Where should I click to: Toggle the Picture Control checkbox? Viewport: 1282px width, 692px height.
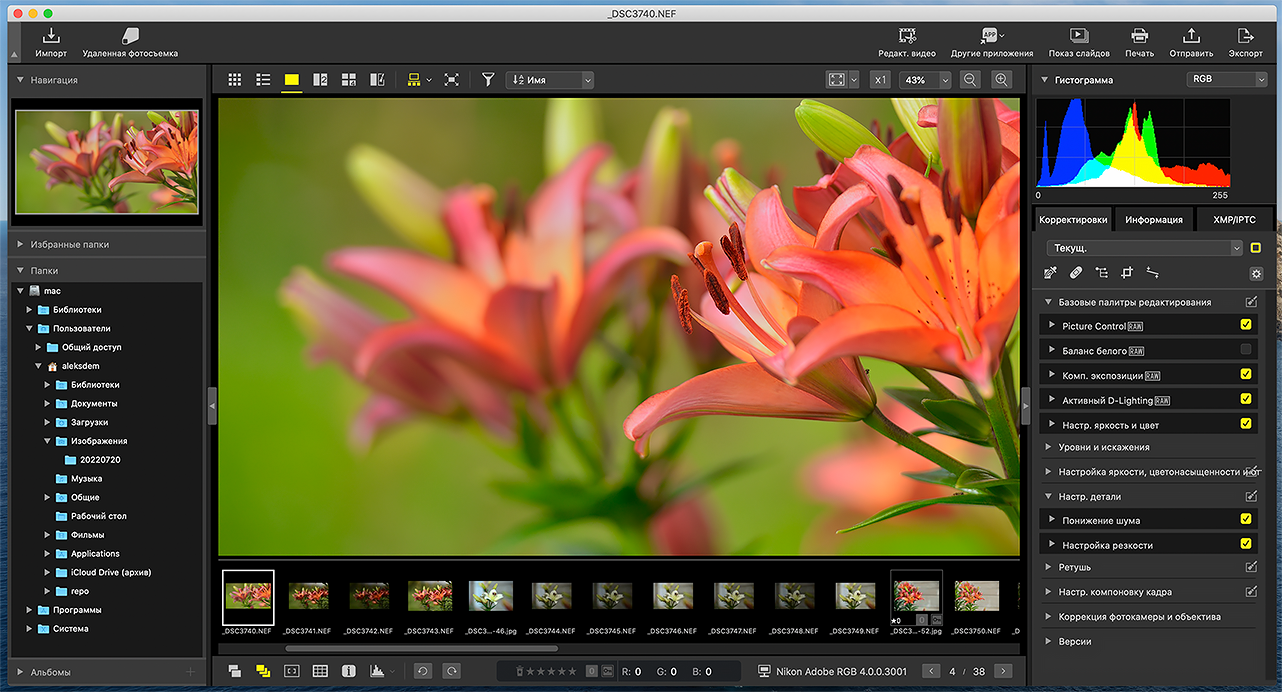[x=1246, y=325]
